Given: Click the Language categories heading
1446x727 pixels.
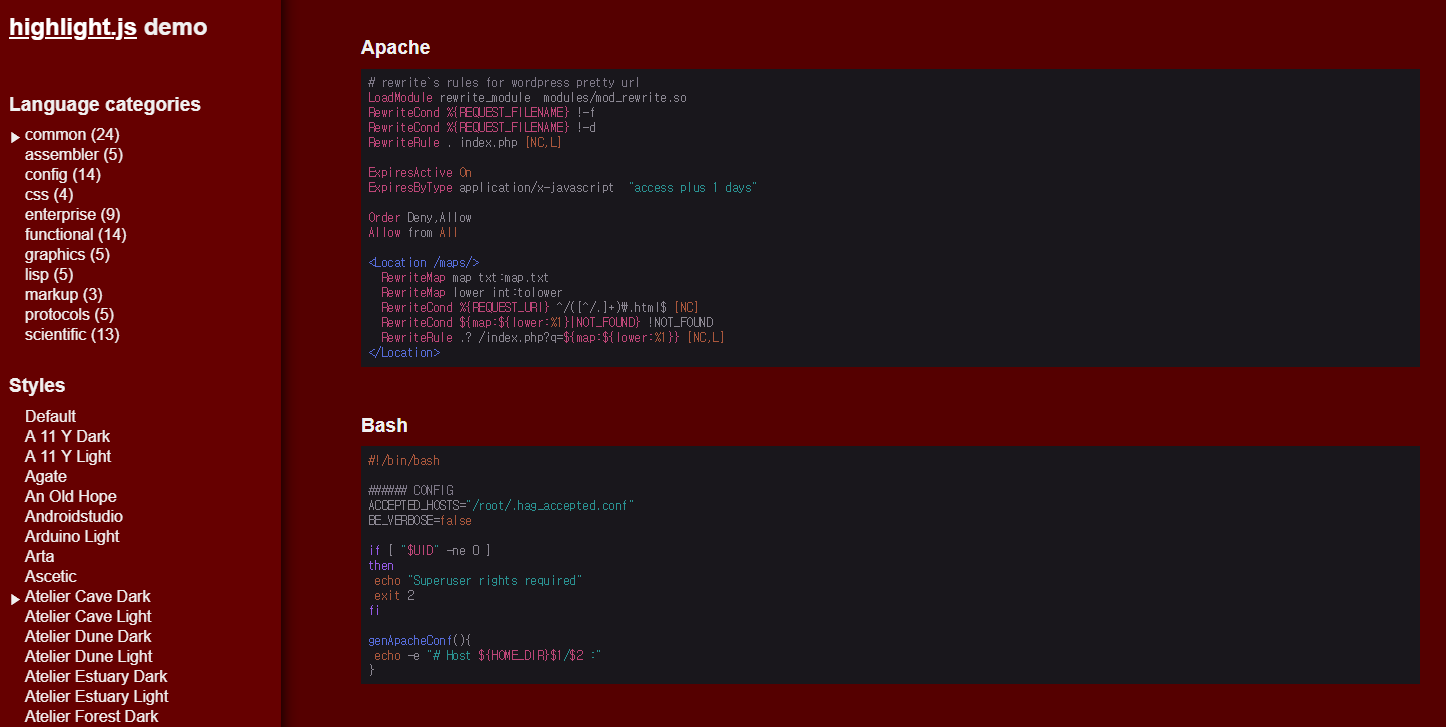Looking at the screenshot, I should click(105, 104).
